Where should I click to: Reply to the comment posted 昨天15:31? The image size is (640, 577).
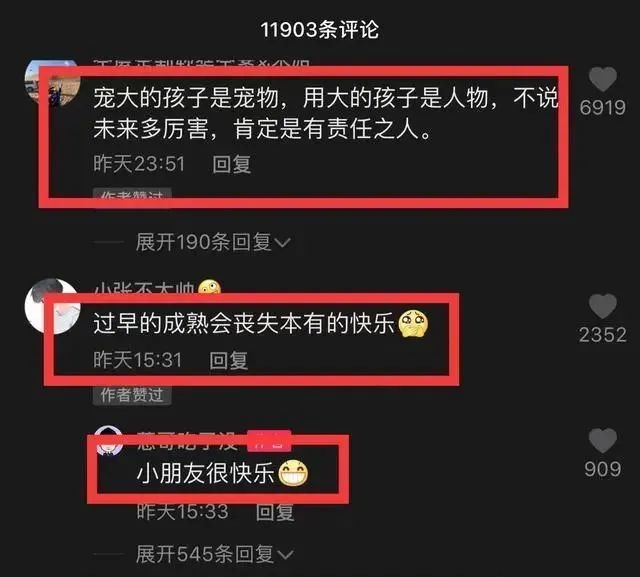tap(228, 360)
